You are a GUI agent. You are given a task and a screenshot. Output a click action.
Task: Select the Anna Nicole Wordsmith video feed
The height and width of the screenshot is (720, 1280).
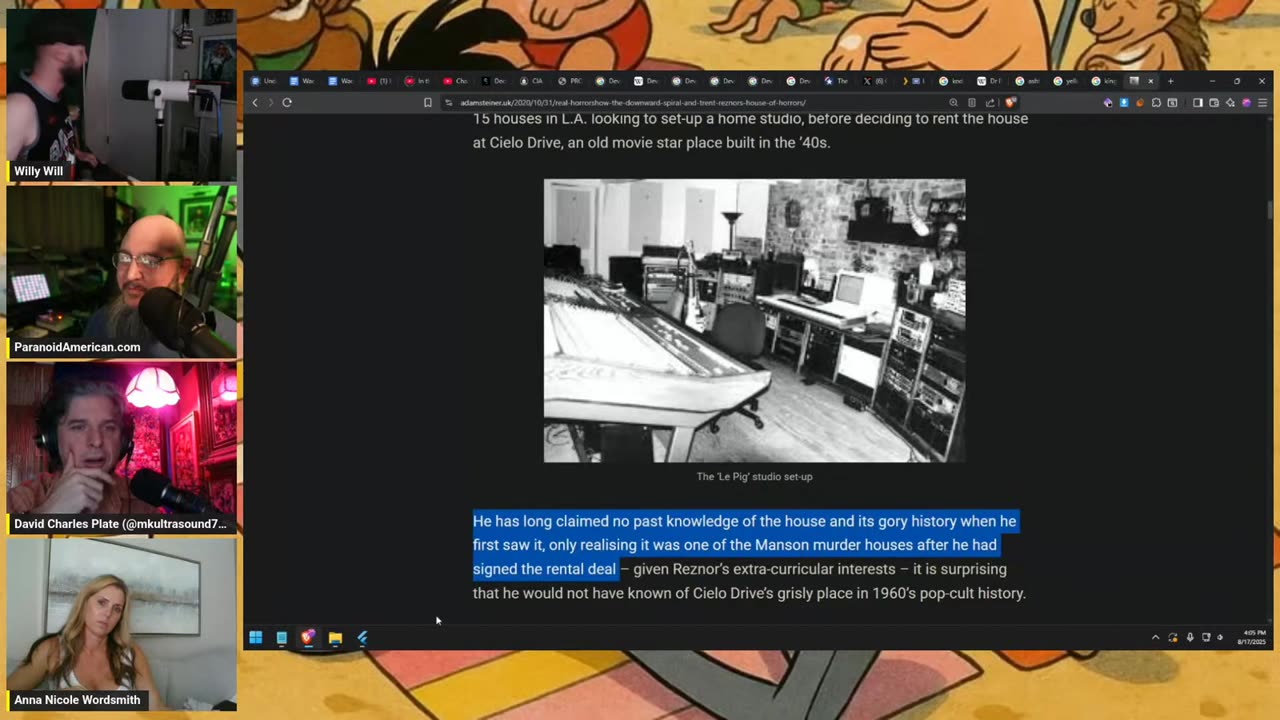tap(122, 624)
